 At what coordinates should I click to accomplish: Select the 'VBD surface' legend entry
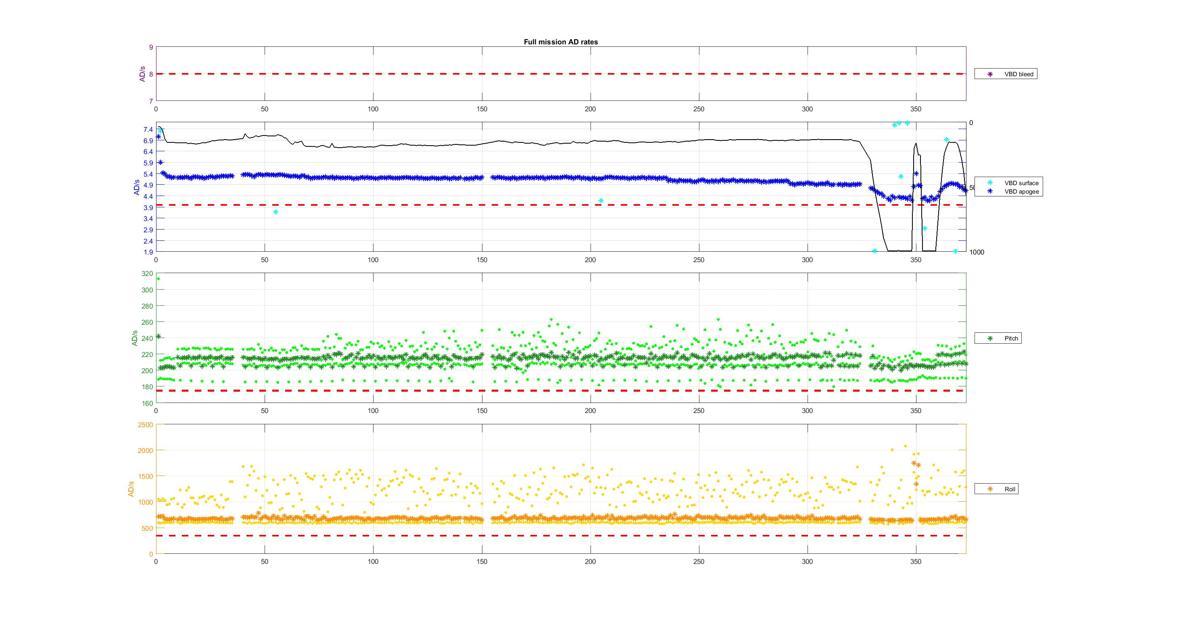click(1009, 183)
